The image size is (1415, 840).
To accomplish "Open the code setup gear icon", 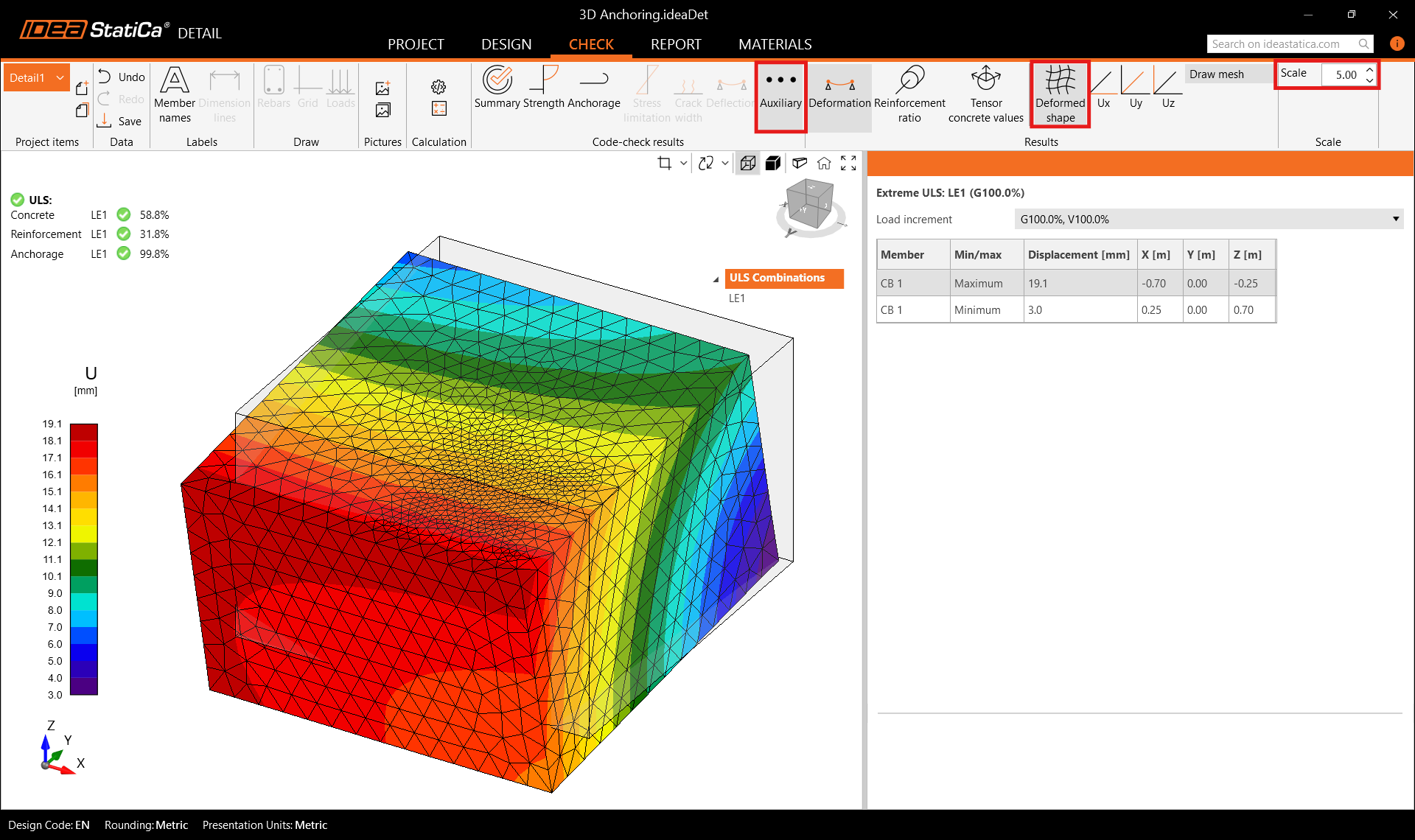I will (x=439, y=87).
